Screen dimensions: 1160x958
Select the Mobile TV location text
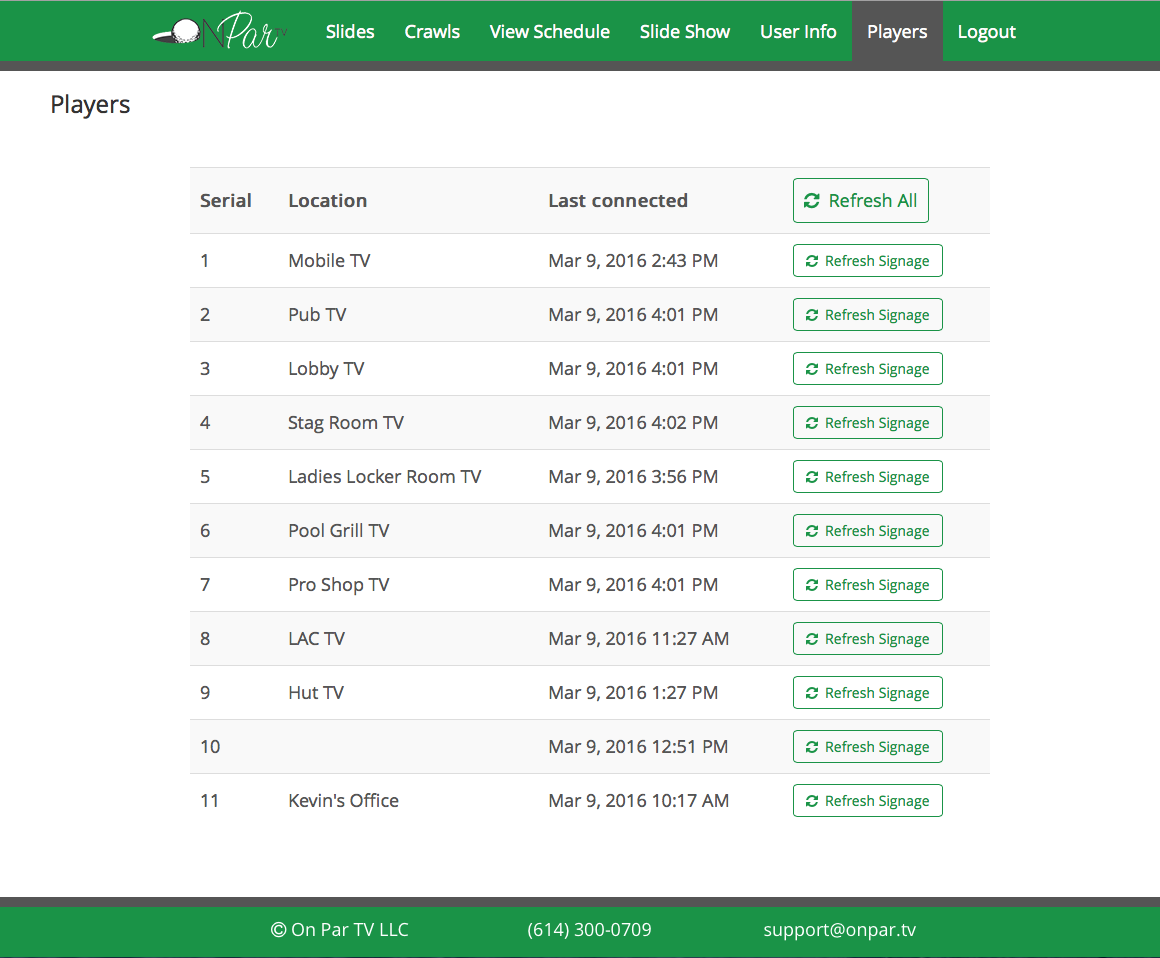coord(329,260)
